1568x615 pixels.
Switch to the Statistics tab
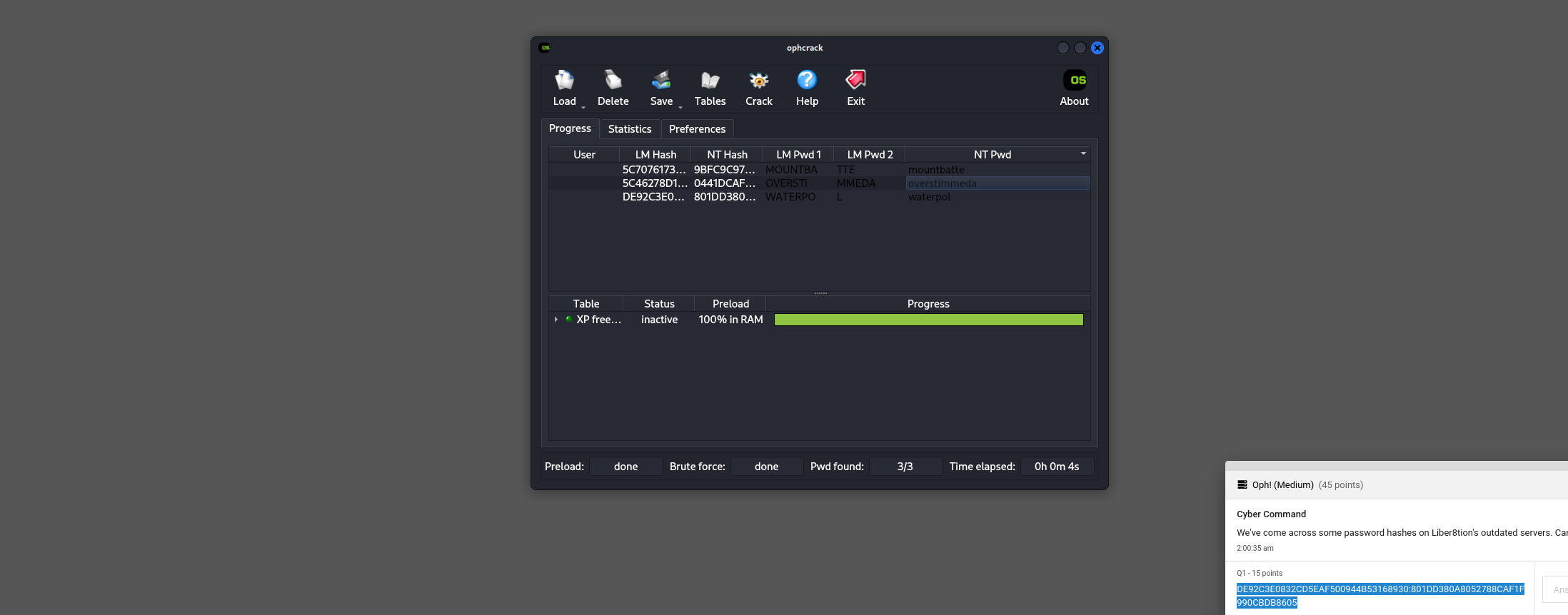click(x=630, y=129)
